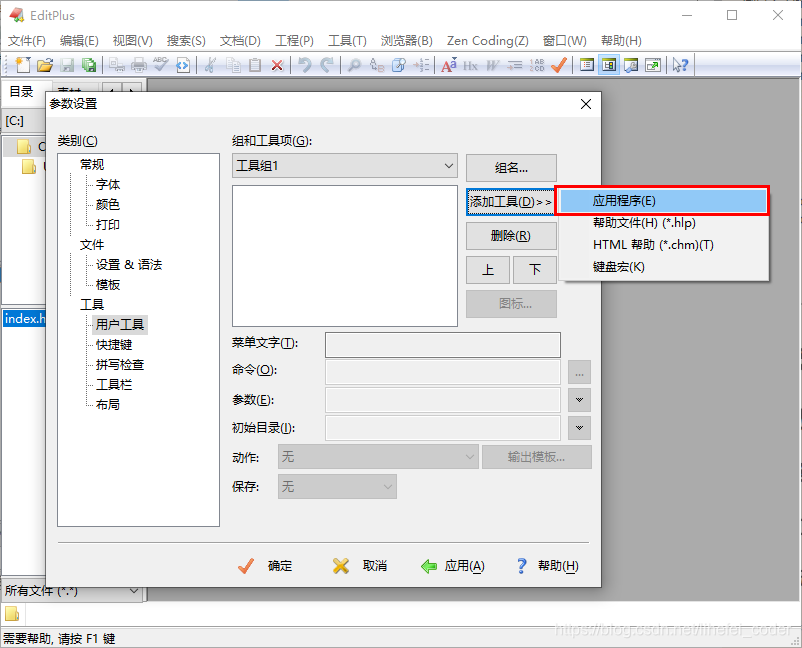Select 字体 in the category tree
This screenshot has width=802, height=648.
[x=108, y=184]
